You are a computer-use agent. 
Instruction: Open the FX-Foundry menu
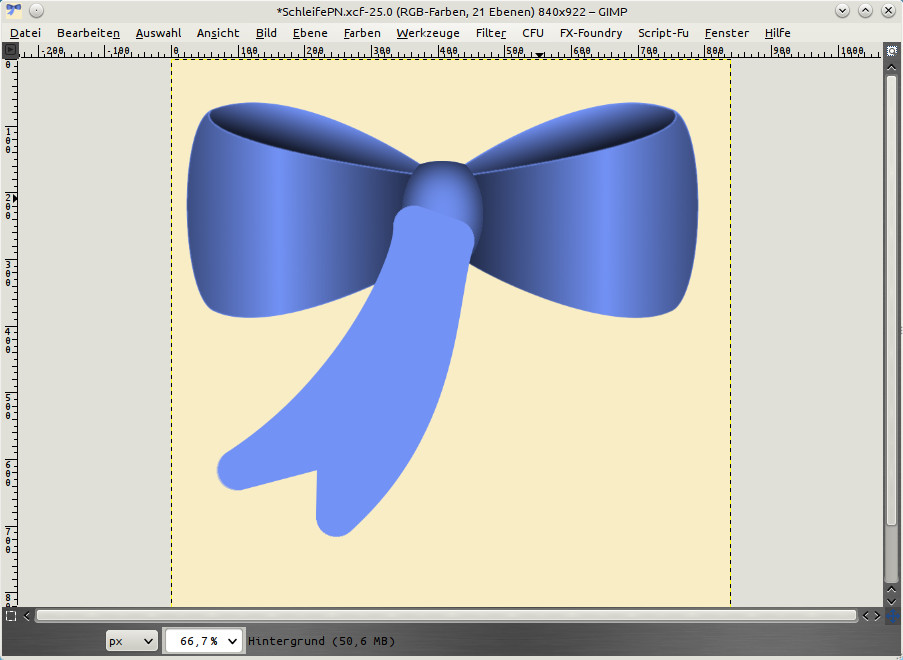coord(590,33)
